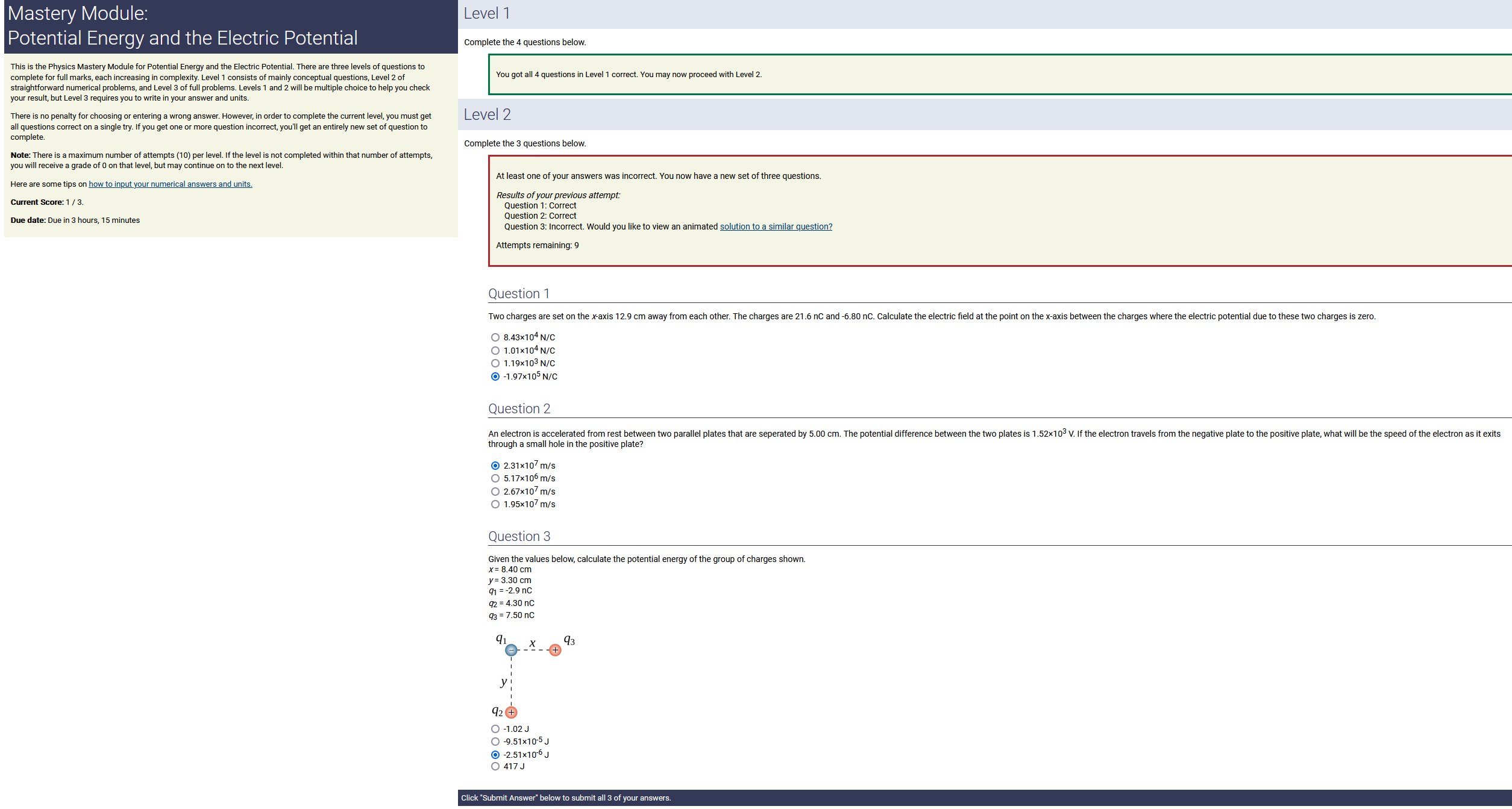This screenshot has height=809, width=1512.
Task: Click the positive charge q3 in the diagram
Action: [x=555, y=650]
